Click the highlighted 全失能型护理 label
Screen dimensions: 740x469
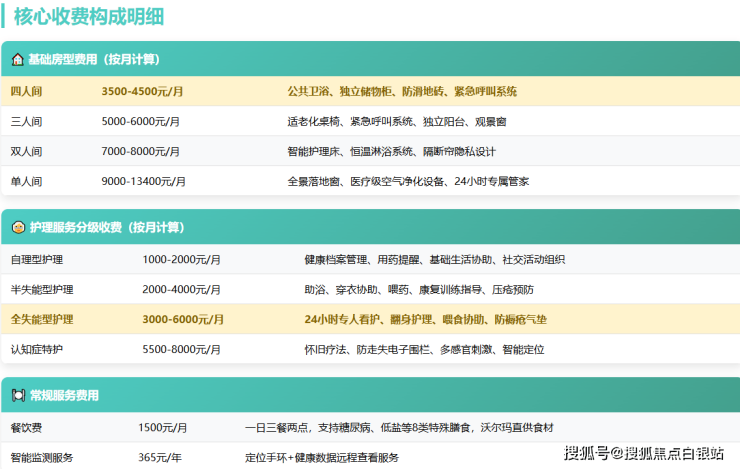[x=41, y=319]
